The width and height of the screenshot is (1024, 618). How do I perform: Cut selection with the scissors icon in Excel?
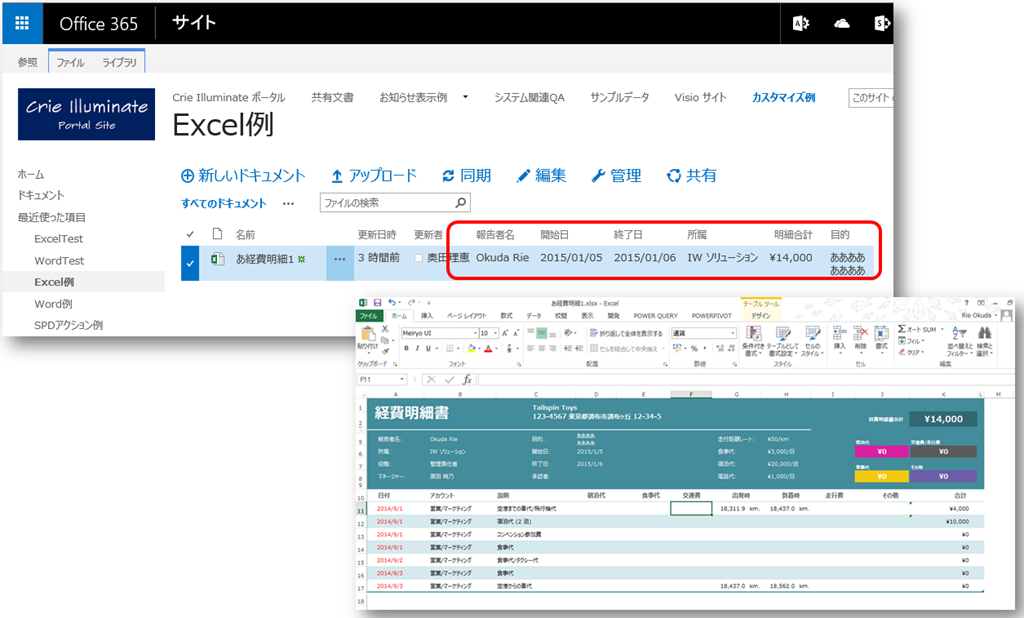(385, 330)
